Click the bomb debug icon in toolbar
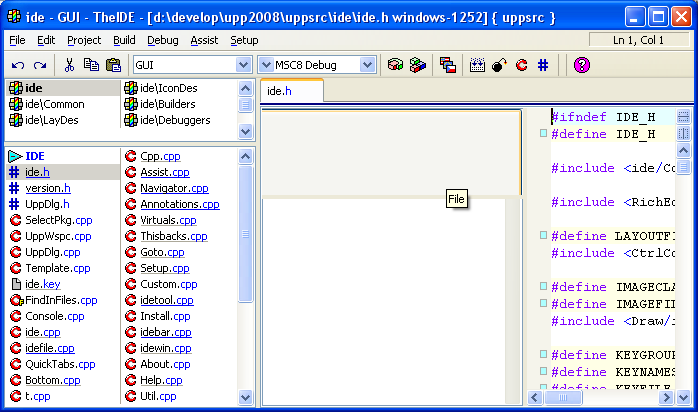698x412 pixels. coord(499,65)
